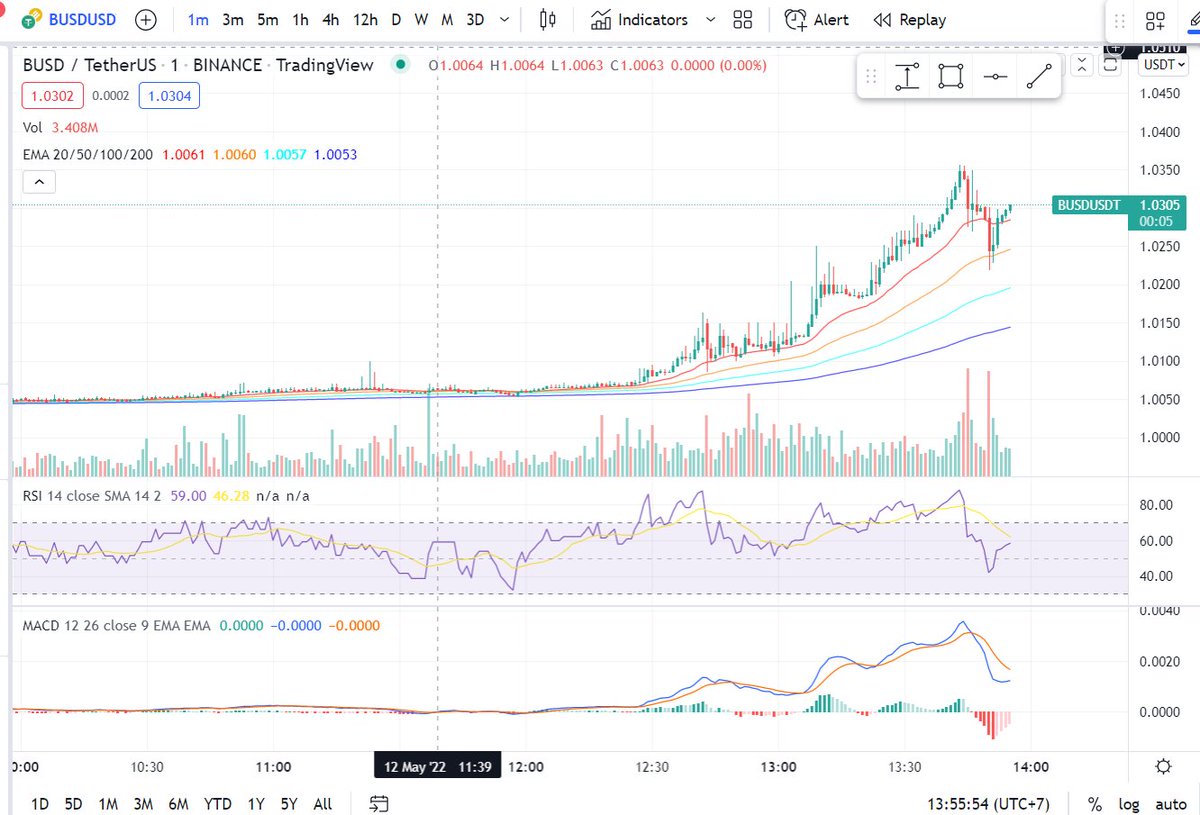1200x815 pixels.
Task: Open the Indicators dialog
Action: (x=640, y=19)
